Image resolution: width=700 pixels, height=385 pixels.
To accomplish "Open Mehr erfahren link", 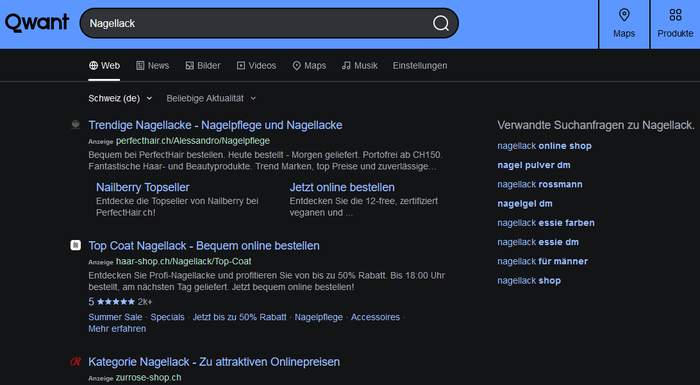I will tap(117, 329).
